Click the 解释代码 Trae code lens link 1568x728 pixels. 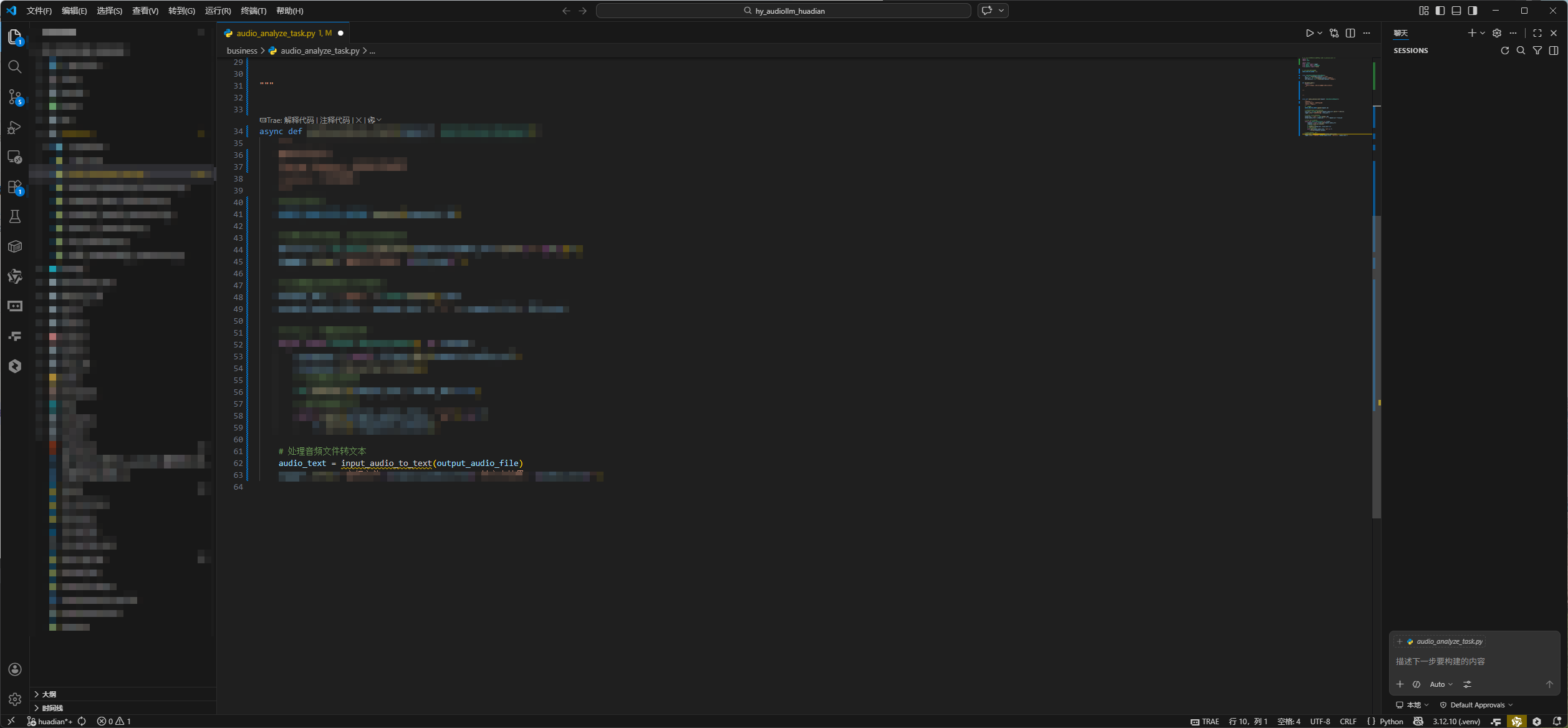coord(299,120)
